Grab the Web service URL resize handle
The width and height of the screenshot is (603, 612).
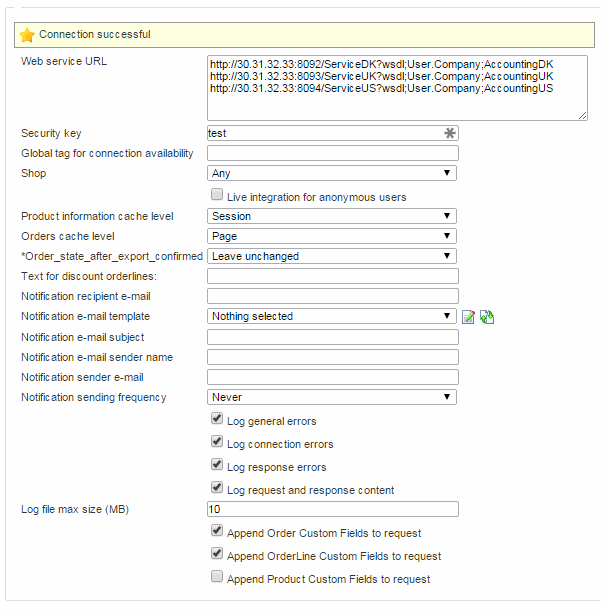[x=583, y=116]
